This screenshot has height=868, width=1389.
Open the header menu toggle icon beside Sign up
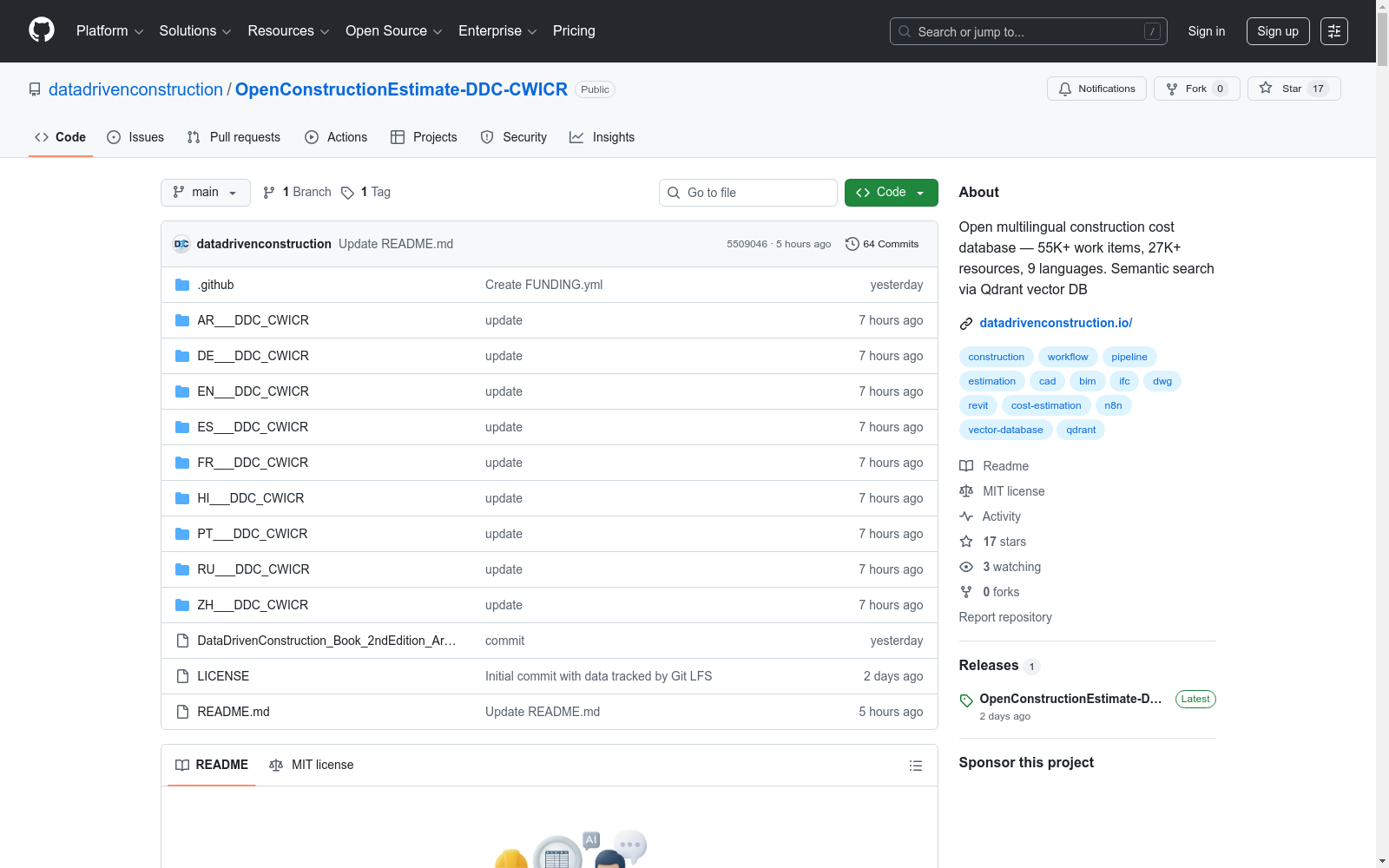[1334, 31]
